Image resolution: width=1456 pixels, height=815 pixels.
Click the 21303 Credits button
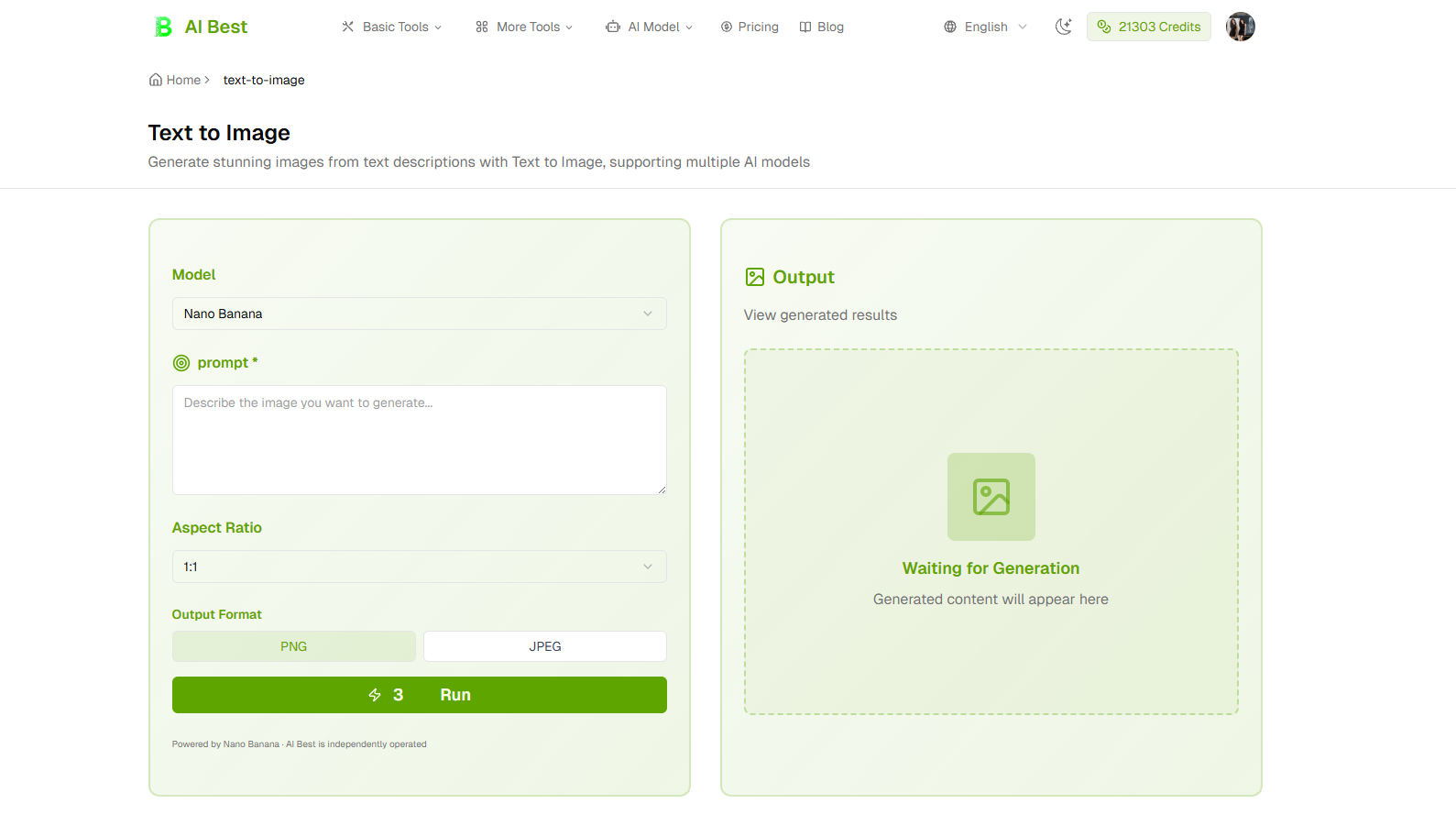tap(1148, 27)
